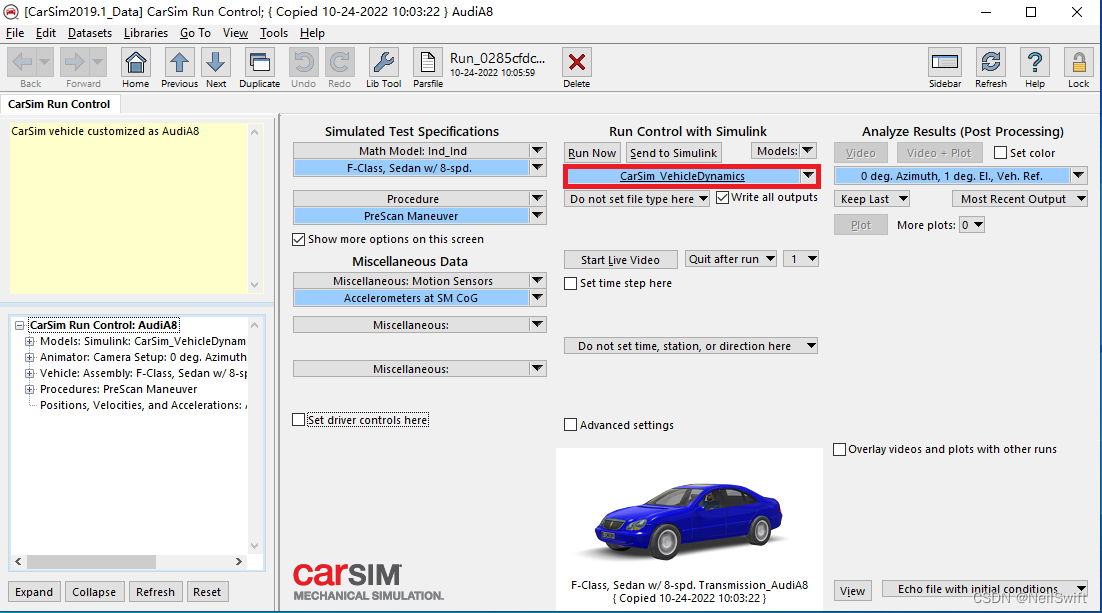Open the Edit menu

tap(46, 33)
